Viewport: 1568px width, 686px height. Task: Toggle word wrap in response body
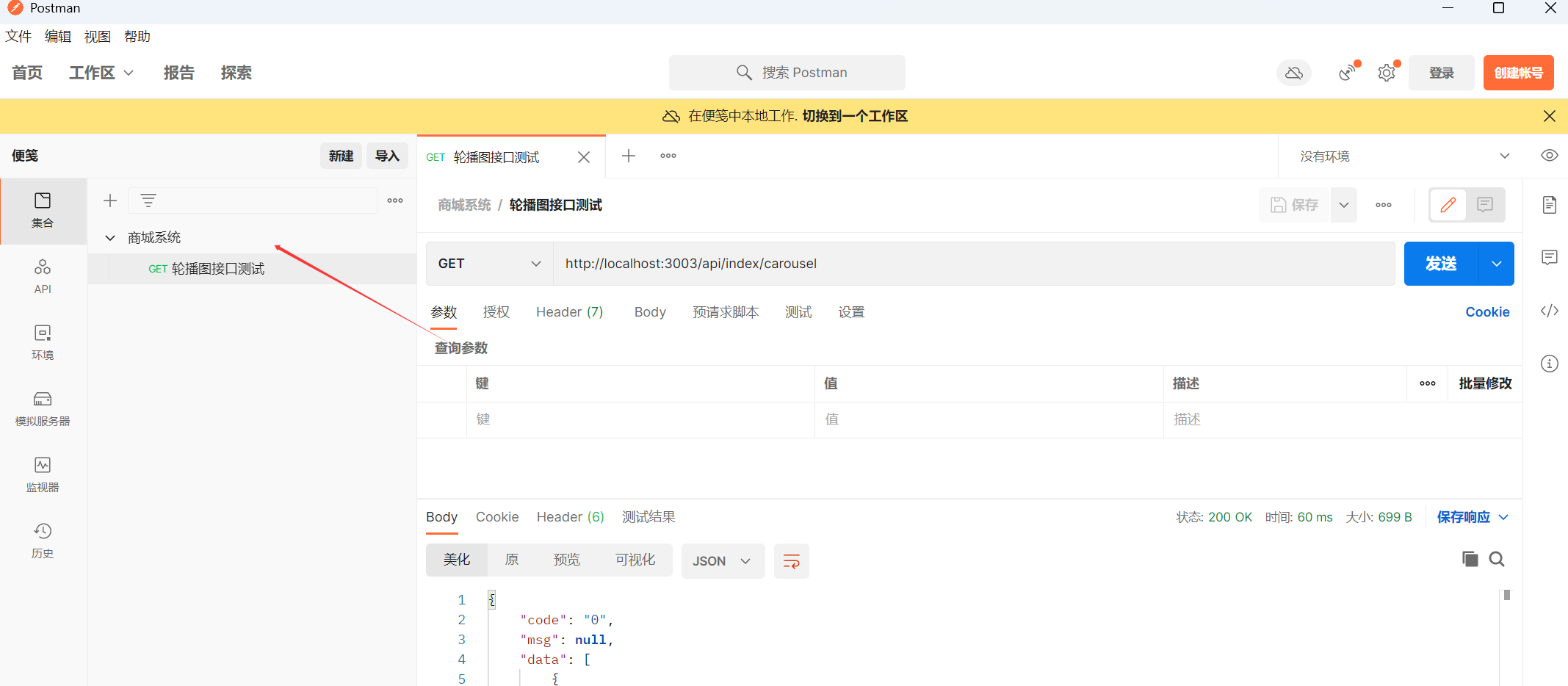792,561
